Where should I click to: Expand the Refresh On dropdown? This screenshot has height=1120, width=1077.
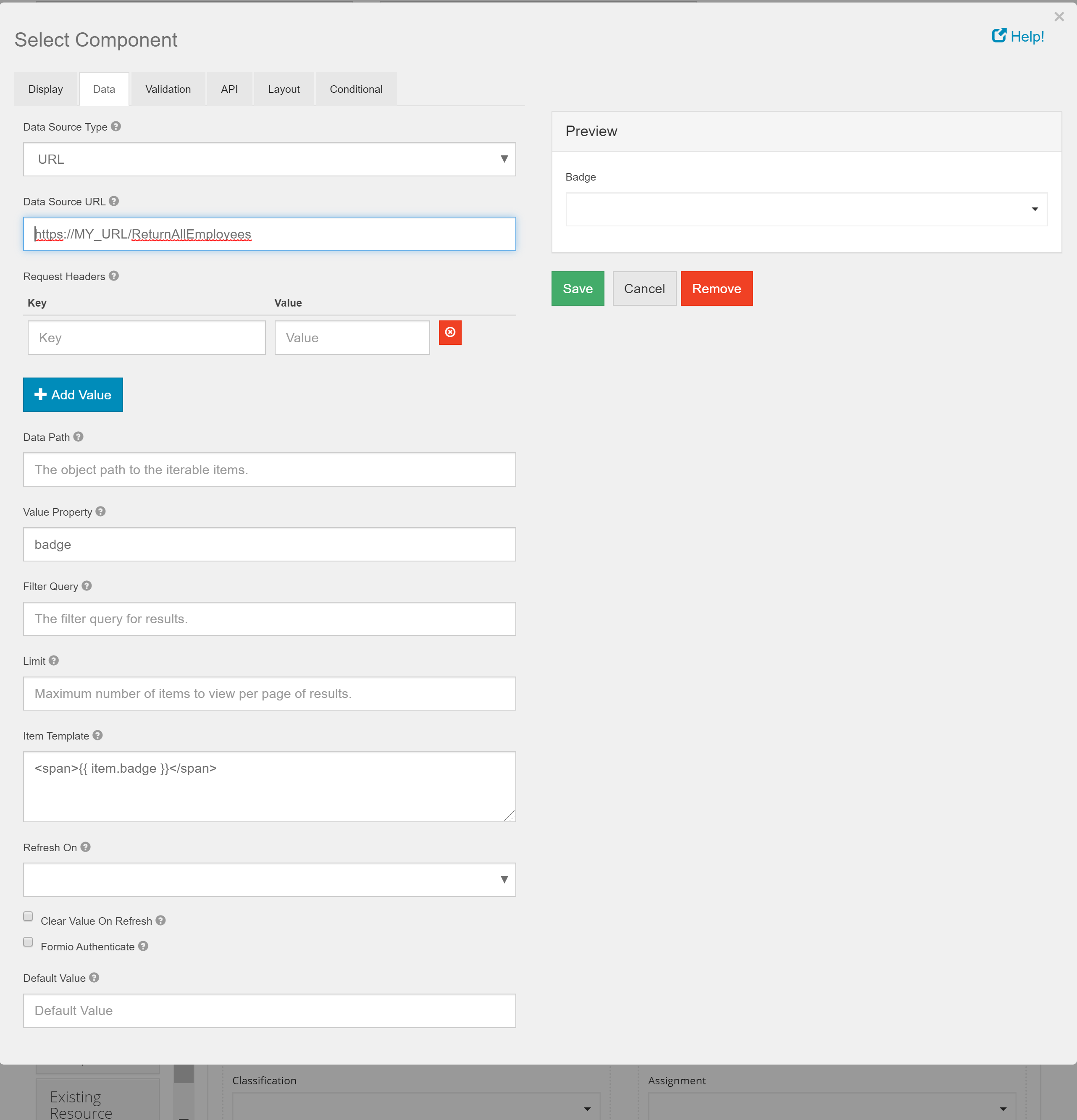click(x=269, y=880)
